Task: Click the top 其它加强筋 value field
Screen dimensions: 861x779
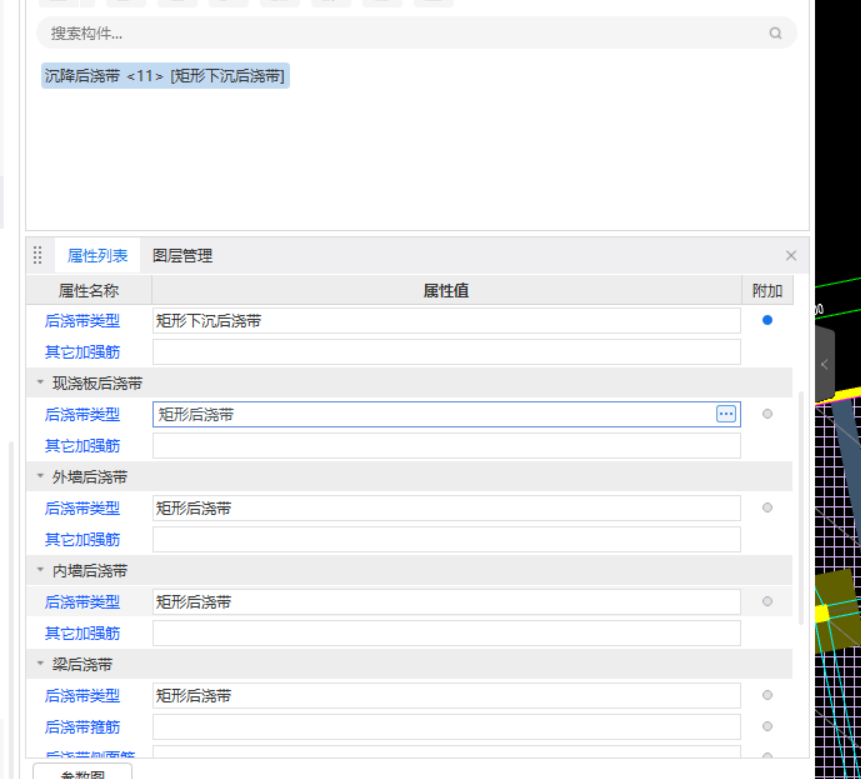Action: (446, 352)
